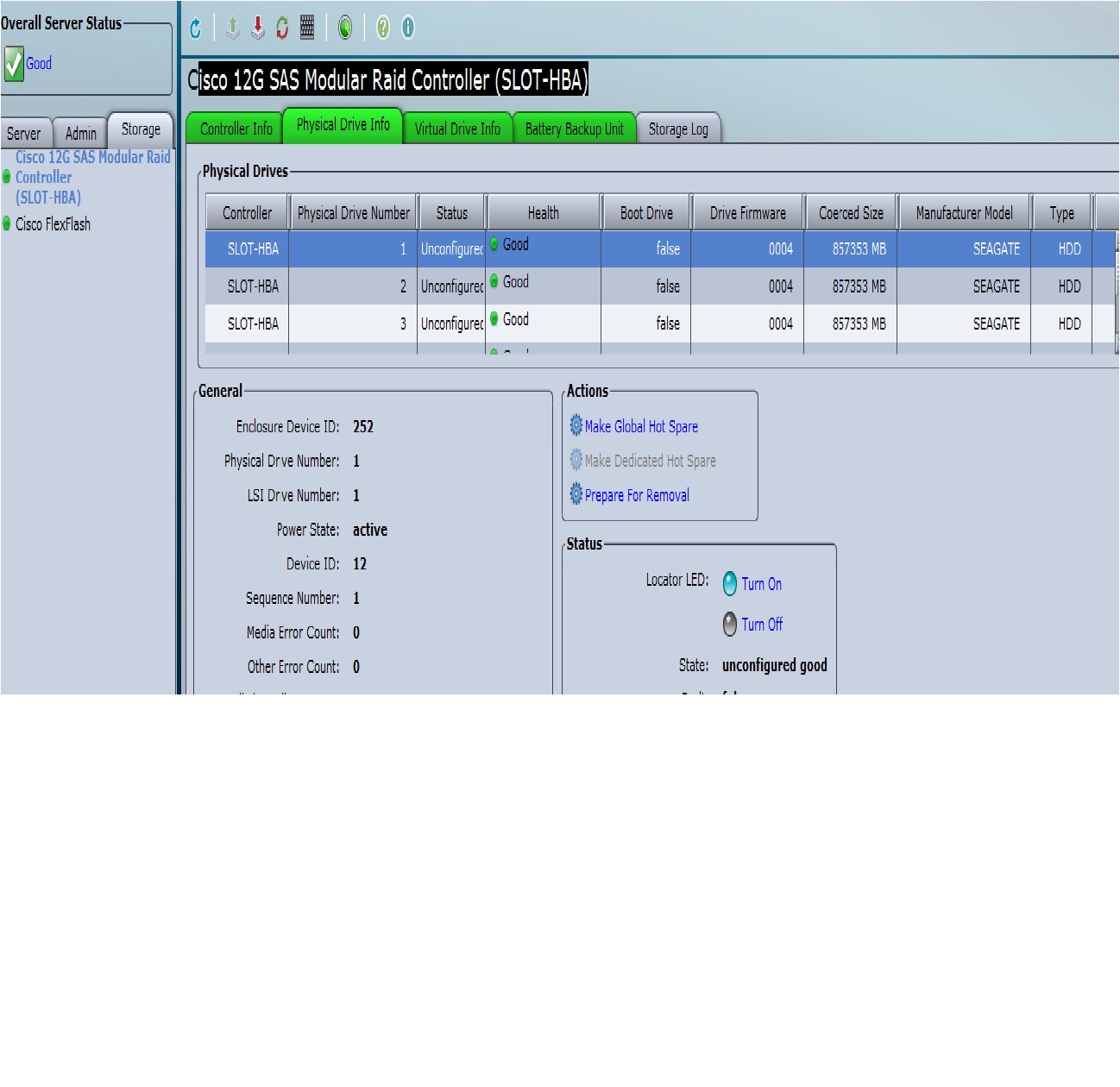
Task: Open the Controller Info tab
Action: pos(236,129)
